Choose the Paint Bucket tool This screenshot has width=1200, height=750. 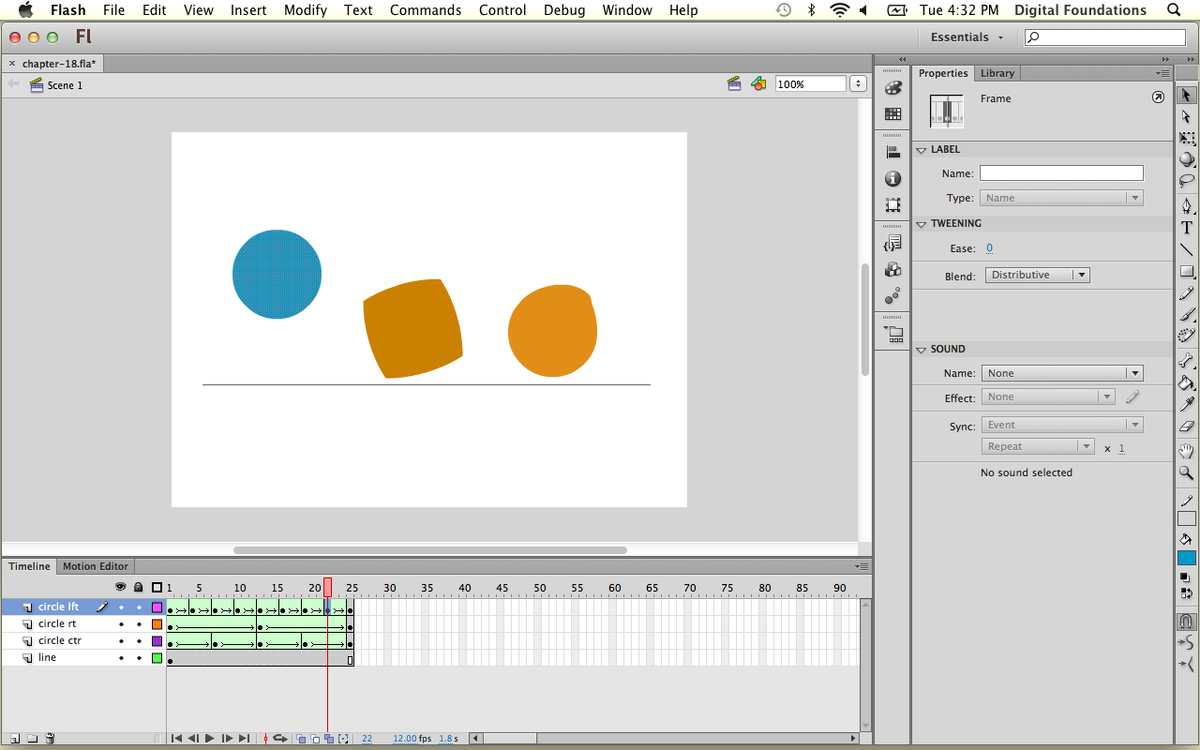(1187, 382)
